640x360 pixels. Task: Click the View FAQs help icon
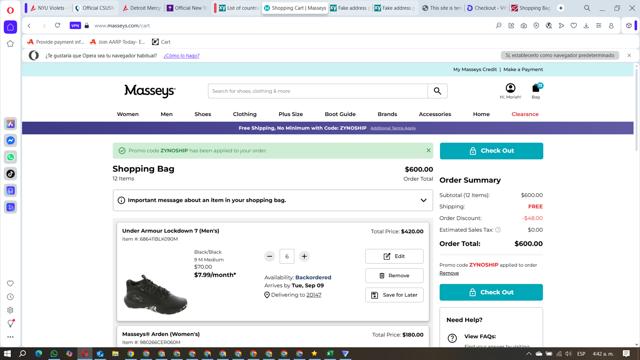(x=452, y=338)
